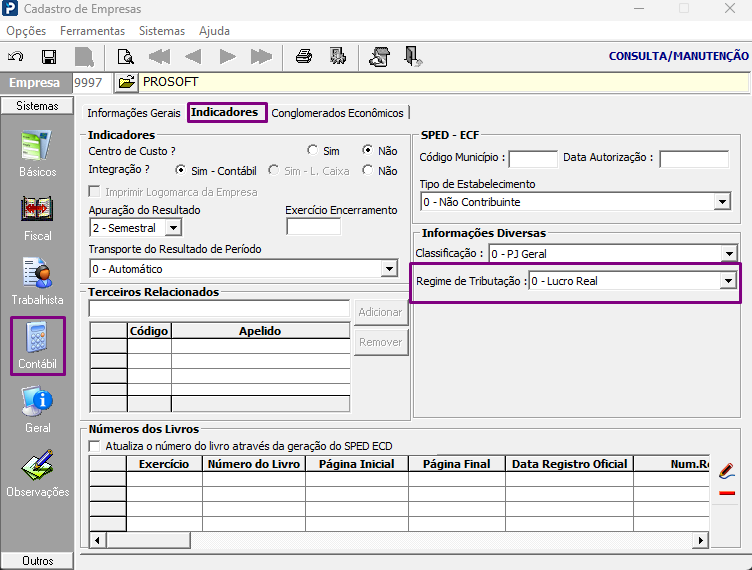Click the horizontal scrollbar thumb of books table

coord(148,540)
